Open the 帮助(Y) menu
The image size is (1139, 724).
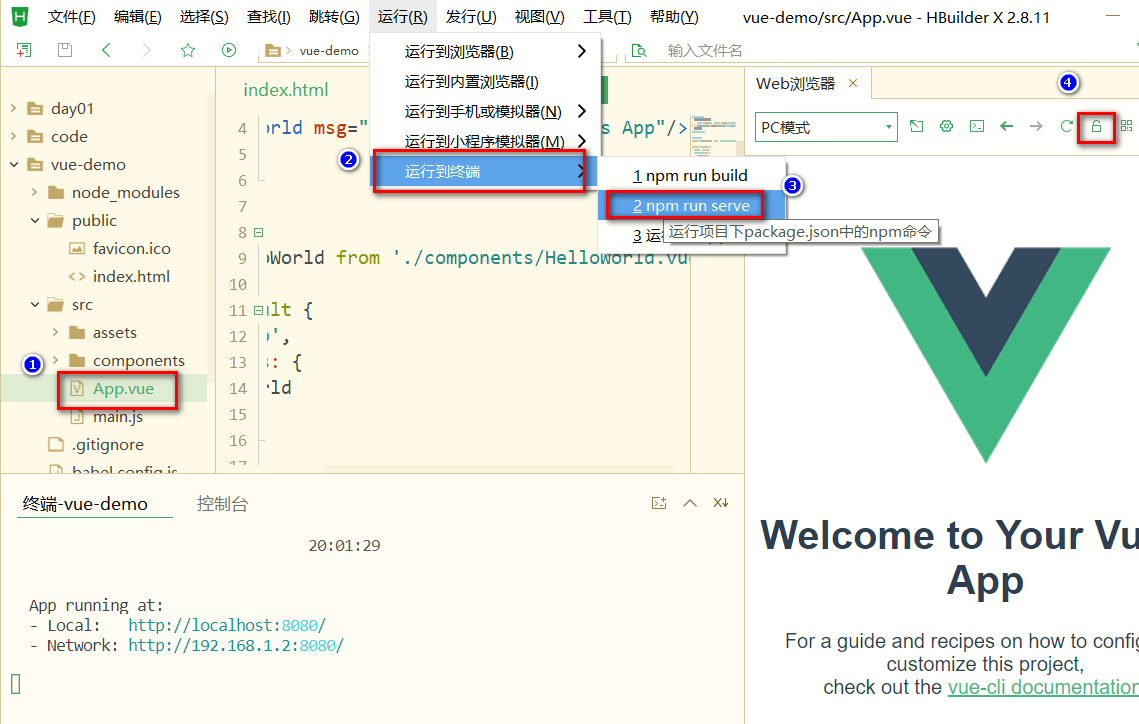[x=674, y=17]
